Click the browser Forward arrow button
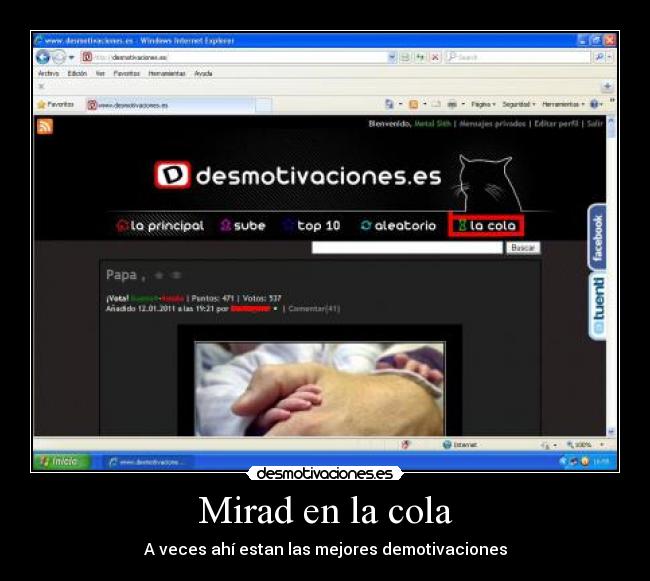650x581 pixels. point(59,57)
